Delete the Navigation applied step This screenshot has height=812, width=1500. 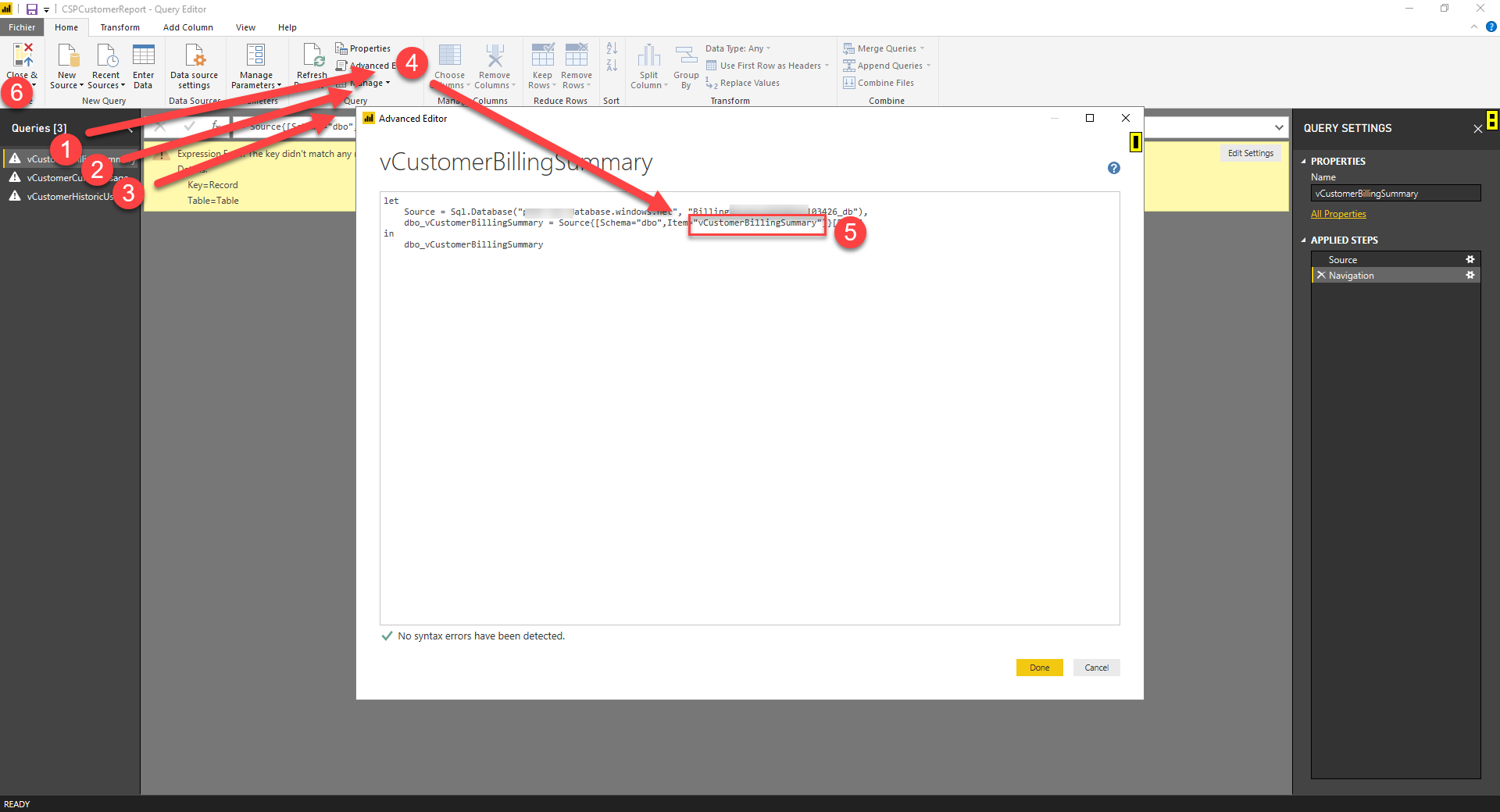[x=1321, y=275]
